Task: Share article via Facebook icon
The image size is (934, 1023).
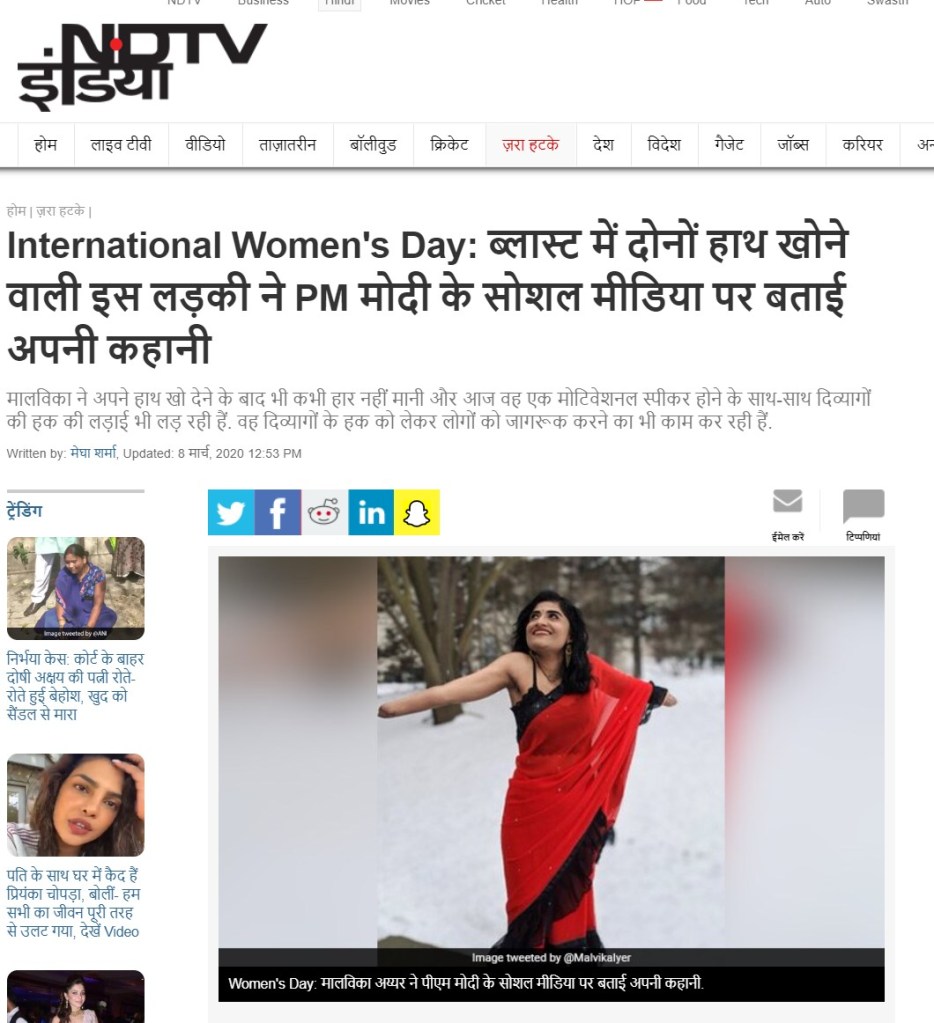Action: coord(278,512)
